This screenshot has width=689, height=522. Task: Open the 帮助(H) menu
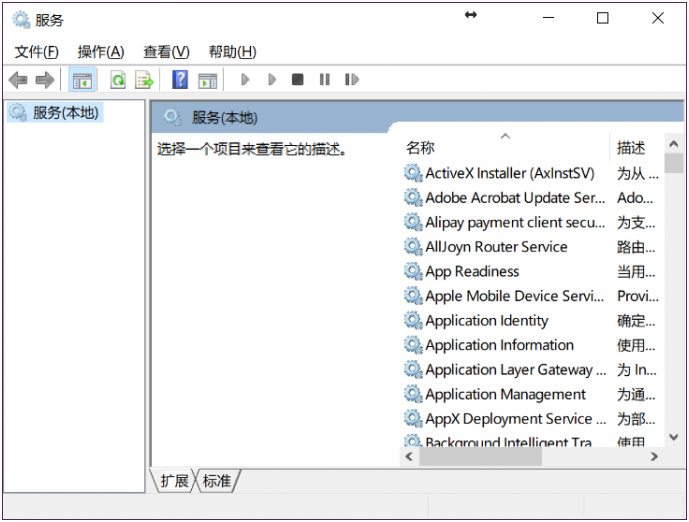coord(232,52)
